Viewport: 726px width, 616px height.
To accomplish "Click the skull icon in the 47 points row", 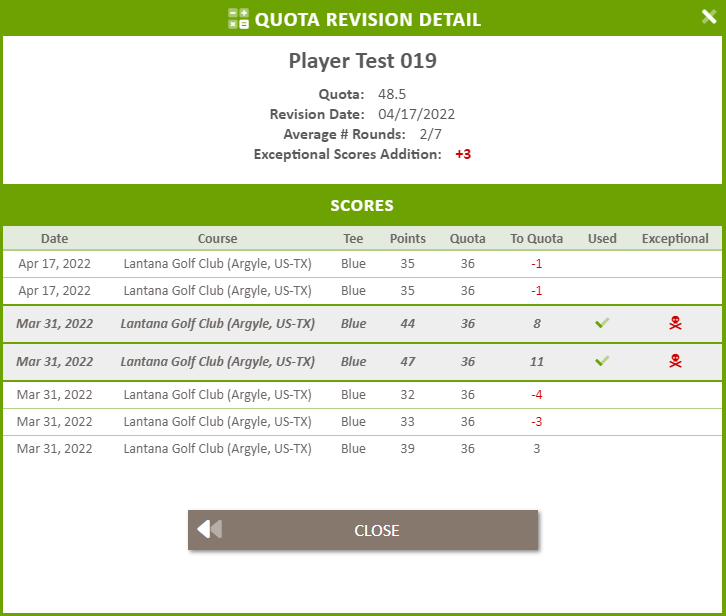I will (675, 361).
